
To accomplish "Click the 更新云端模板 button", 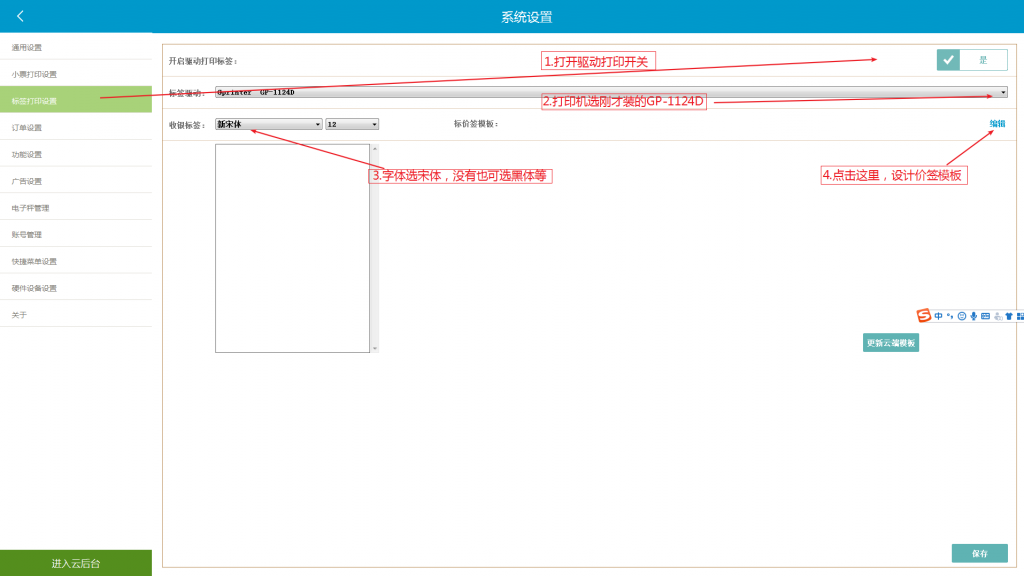I will pos(891,343).
